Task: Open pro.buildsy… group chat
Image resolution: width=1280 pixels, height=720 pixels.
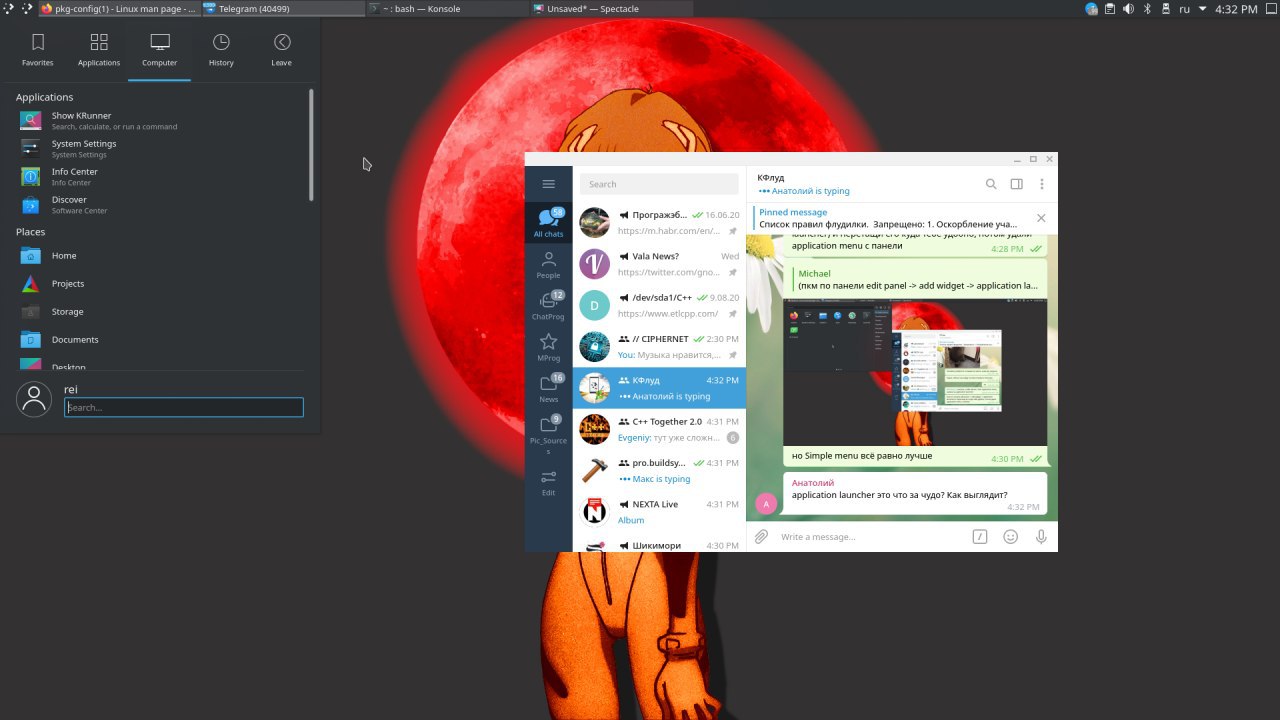Action: pos(660,470)
